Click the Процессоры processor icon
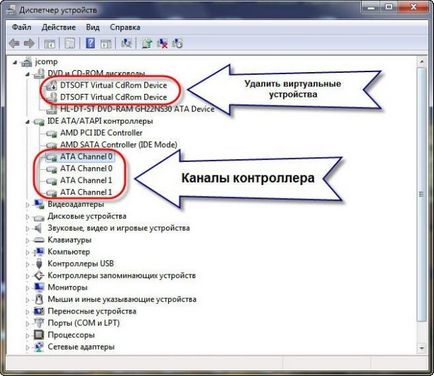The width and height of the screenshot is (434, 376). pos(39,335)
